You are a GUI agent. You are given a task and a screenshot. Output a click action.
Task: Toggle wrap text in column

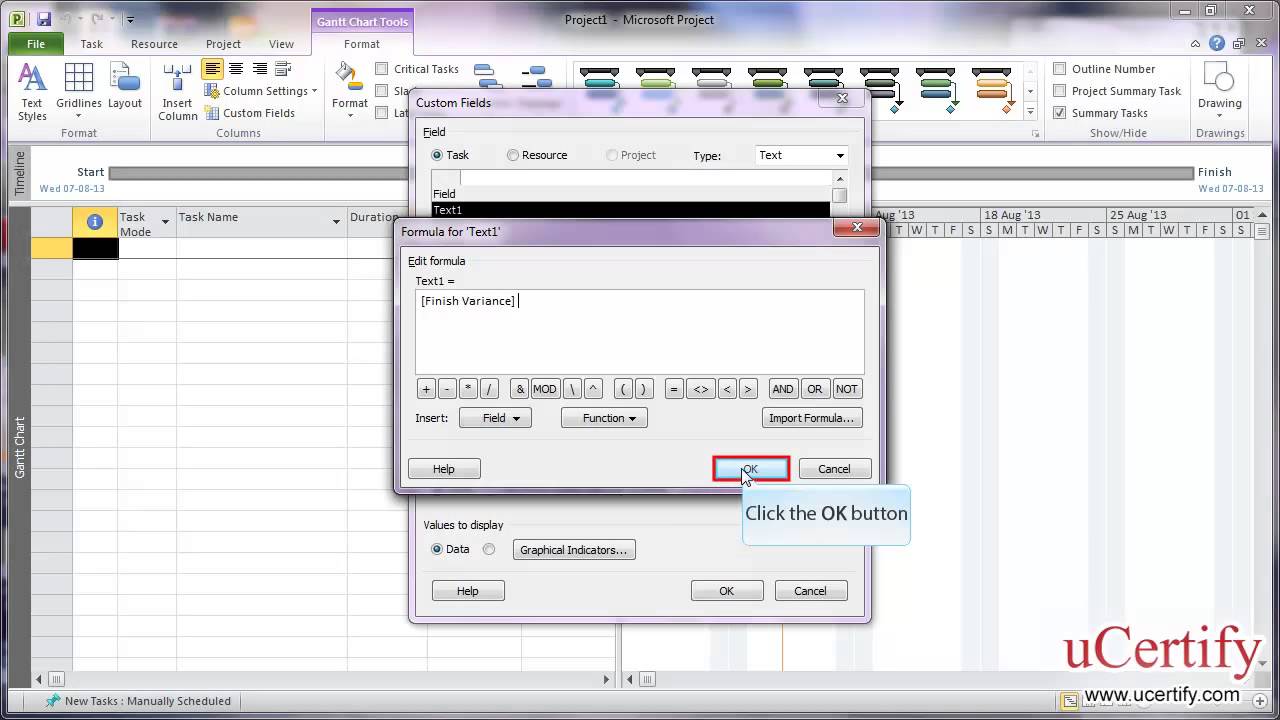click(284, 69)
